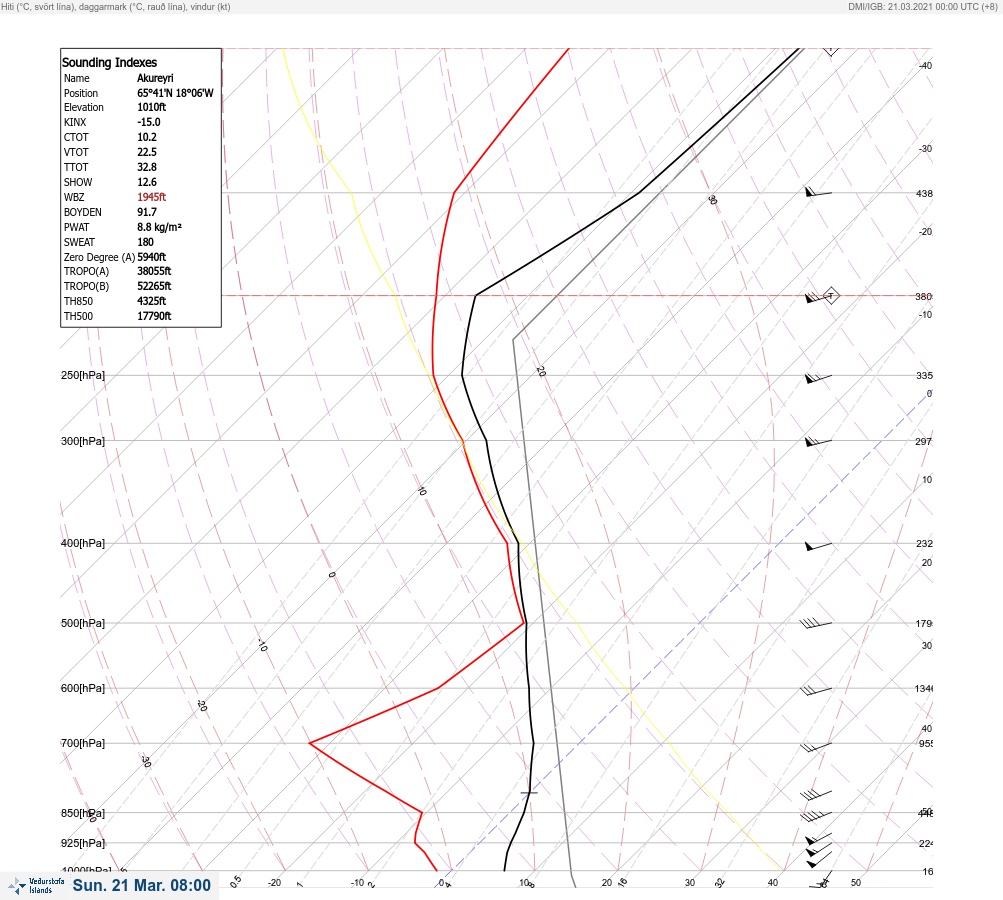
Task: Click the Vedurstofa Islands logo
Action: pos(36,886)
